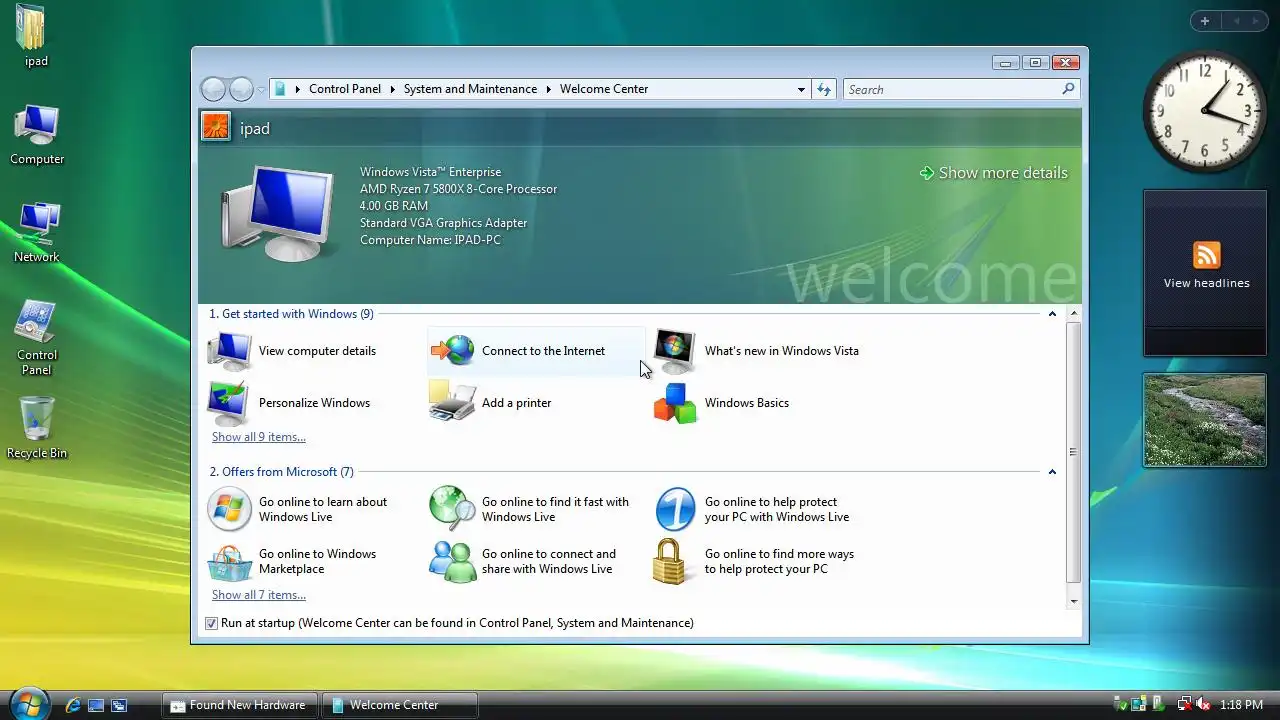Select the Recycle Bin icon
Screen dimensions: 1280x720
(x=37, y=428)
